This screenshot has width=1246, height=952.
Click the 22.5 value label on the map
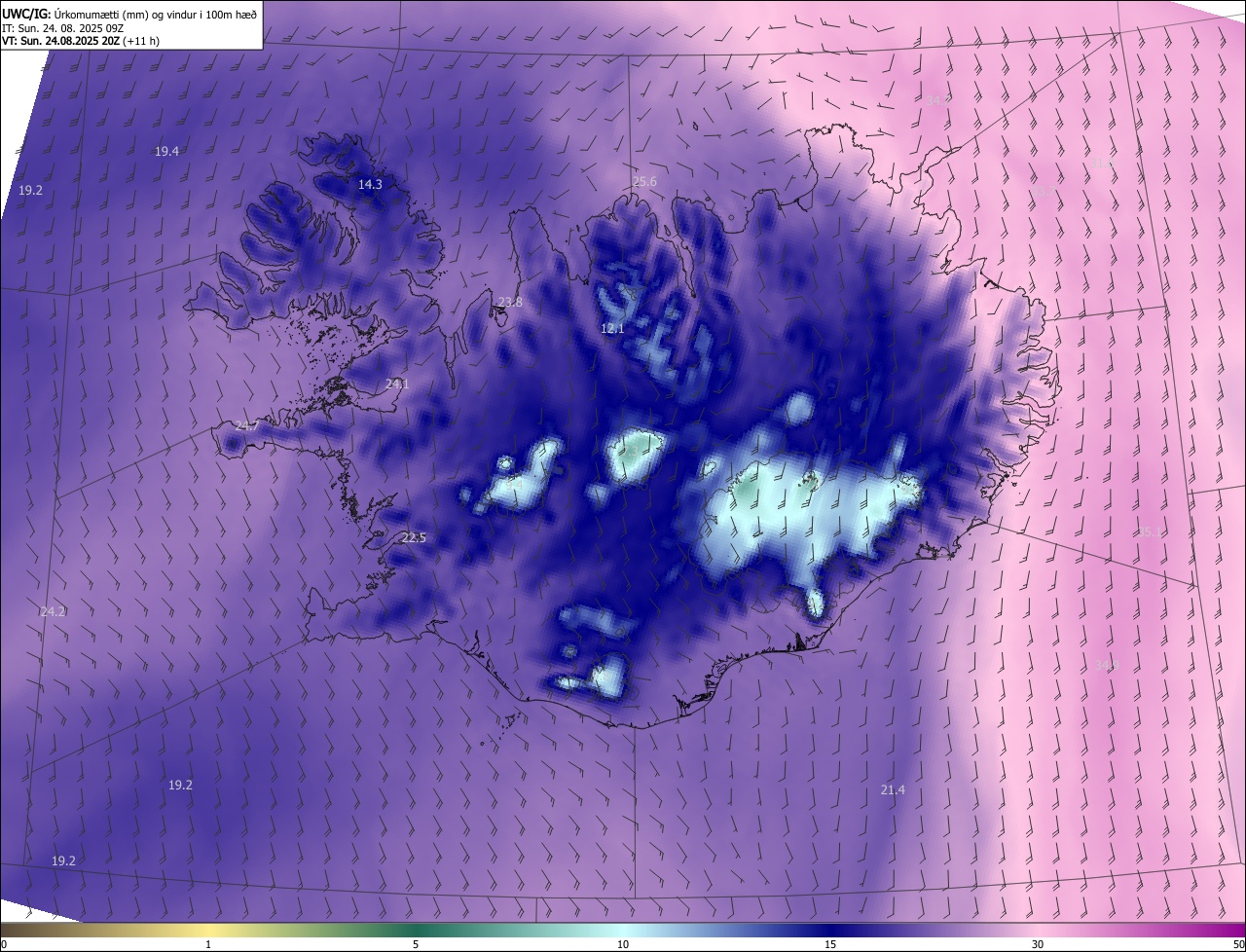[414, 537]
